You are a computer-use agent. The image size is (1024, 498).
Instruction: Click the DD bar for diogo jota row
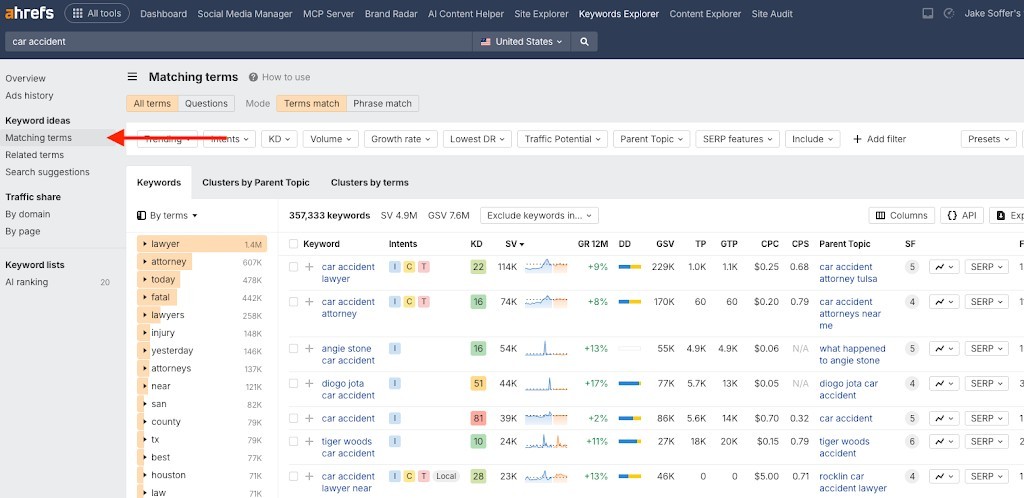pos(630,383)
